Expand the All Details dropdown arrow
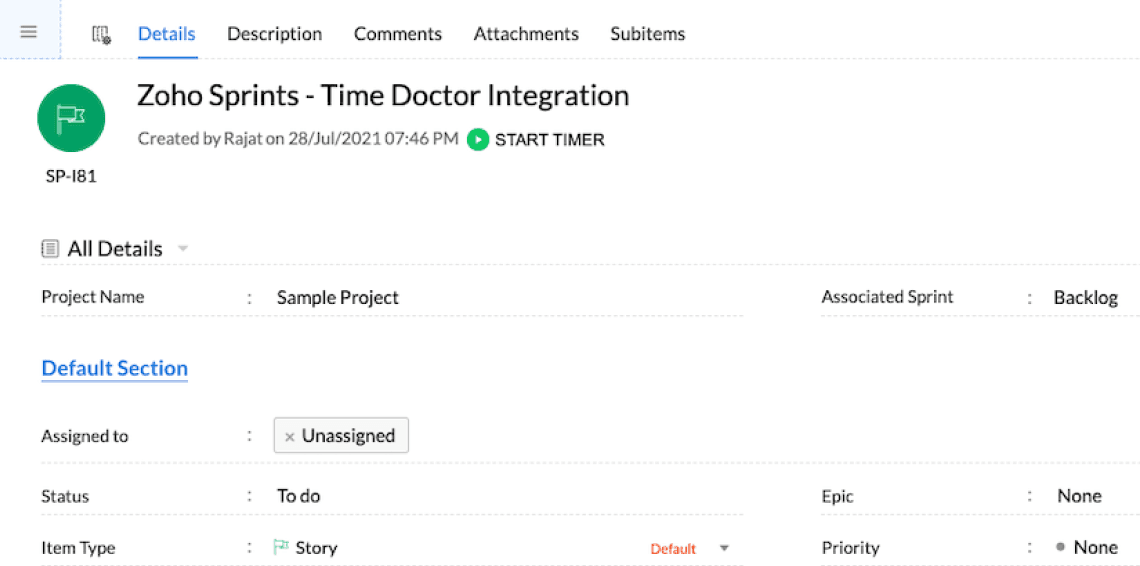 [183, 248]
